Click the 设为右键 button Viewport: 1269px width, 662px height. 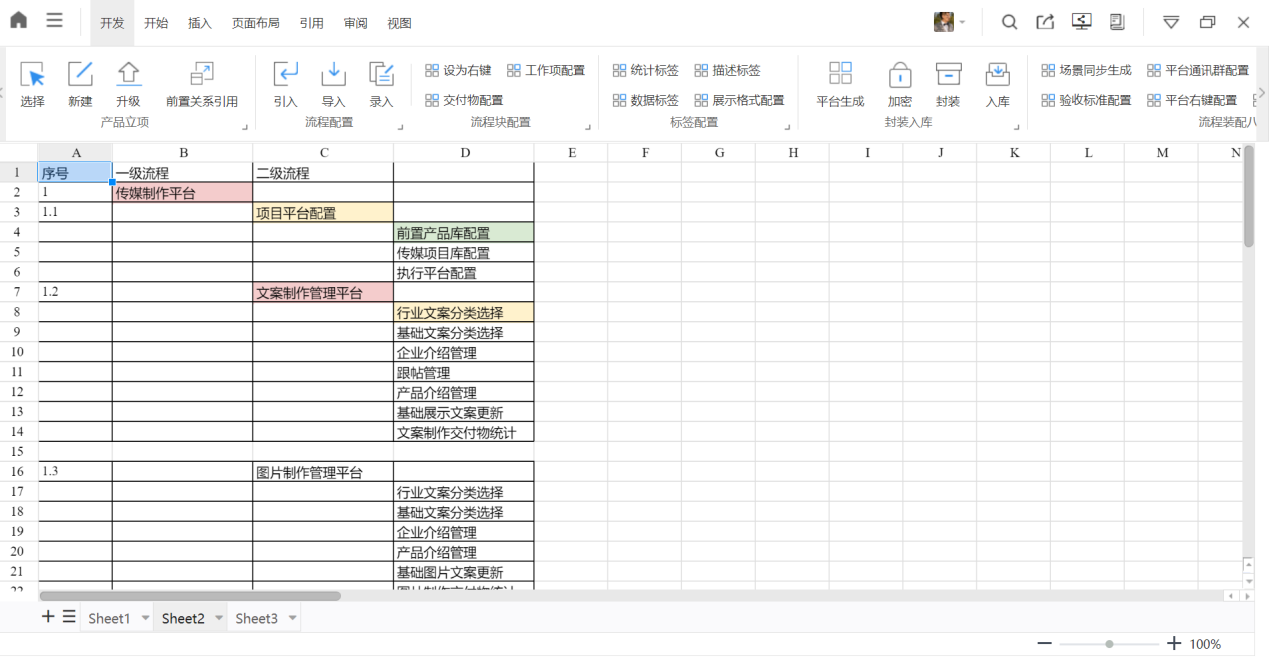[458, 70]
